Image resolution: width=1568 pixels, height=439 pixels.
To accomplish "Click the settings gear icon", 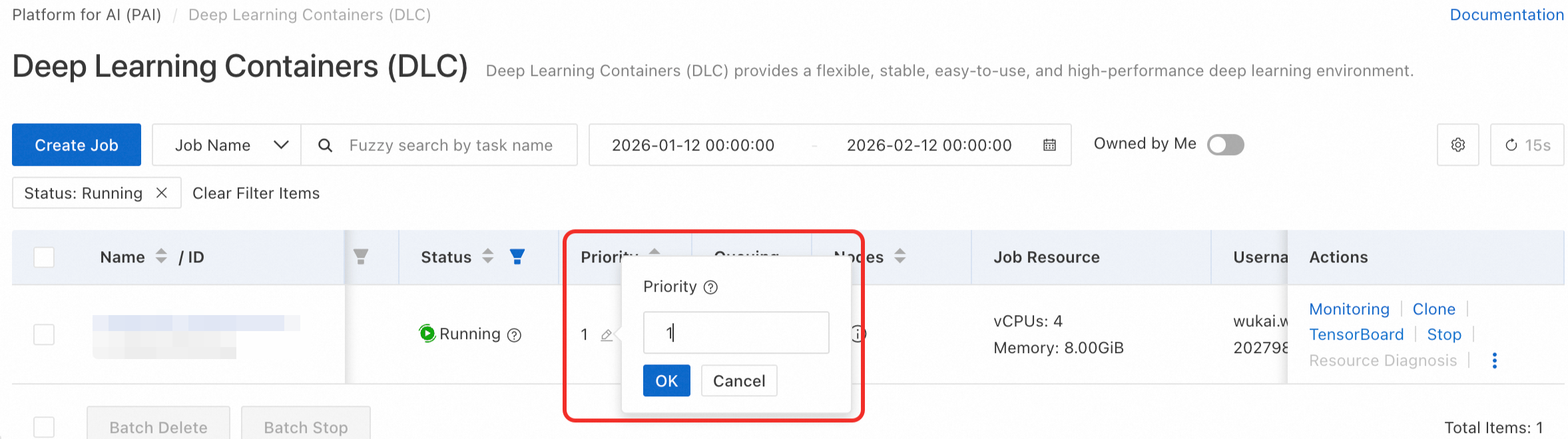I will (x=1457, y=145).
